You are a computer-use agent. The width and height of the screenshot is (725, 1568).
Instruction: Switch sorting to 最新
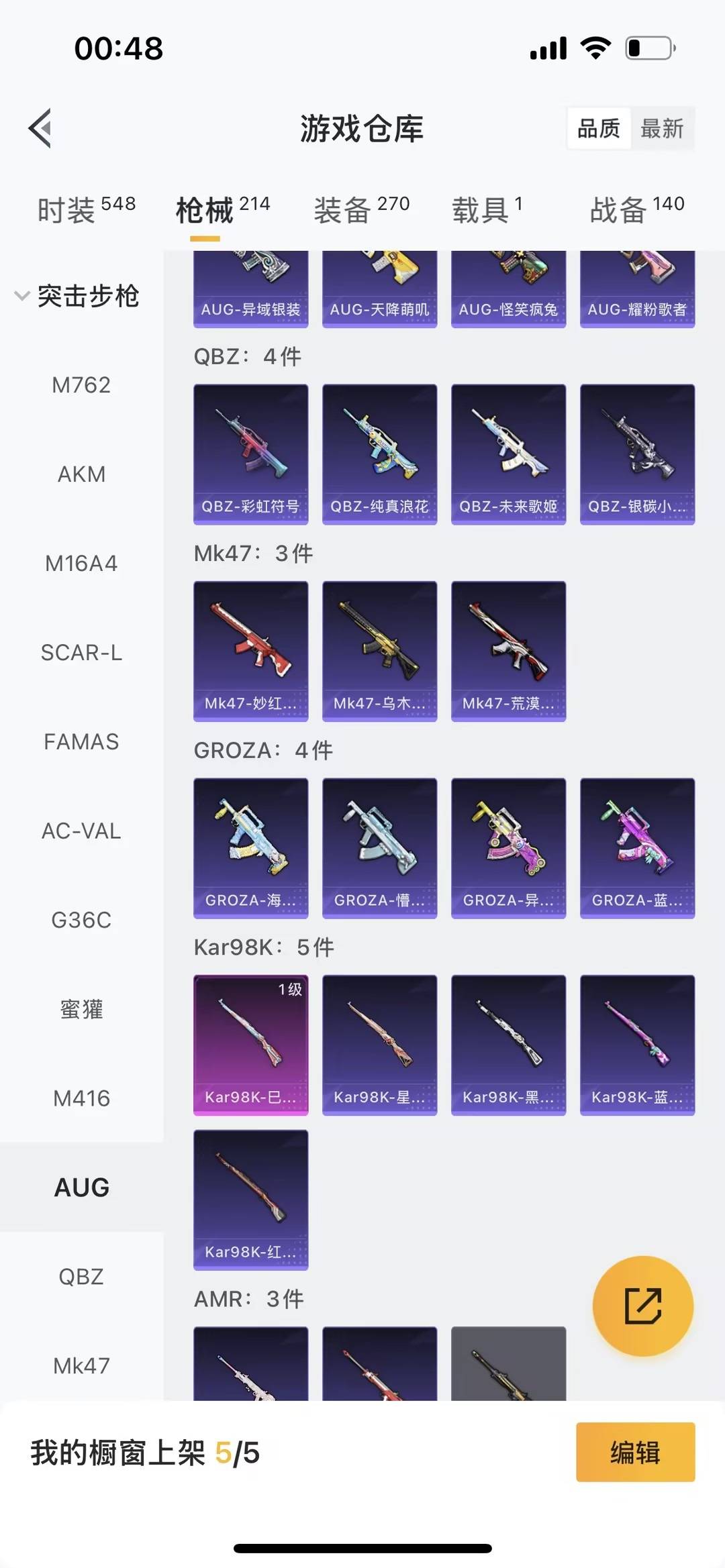point(662,128)
